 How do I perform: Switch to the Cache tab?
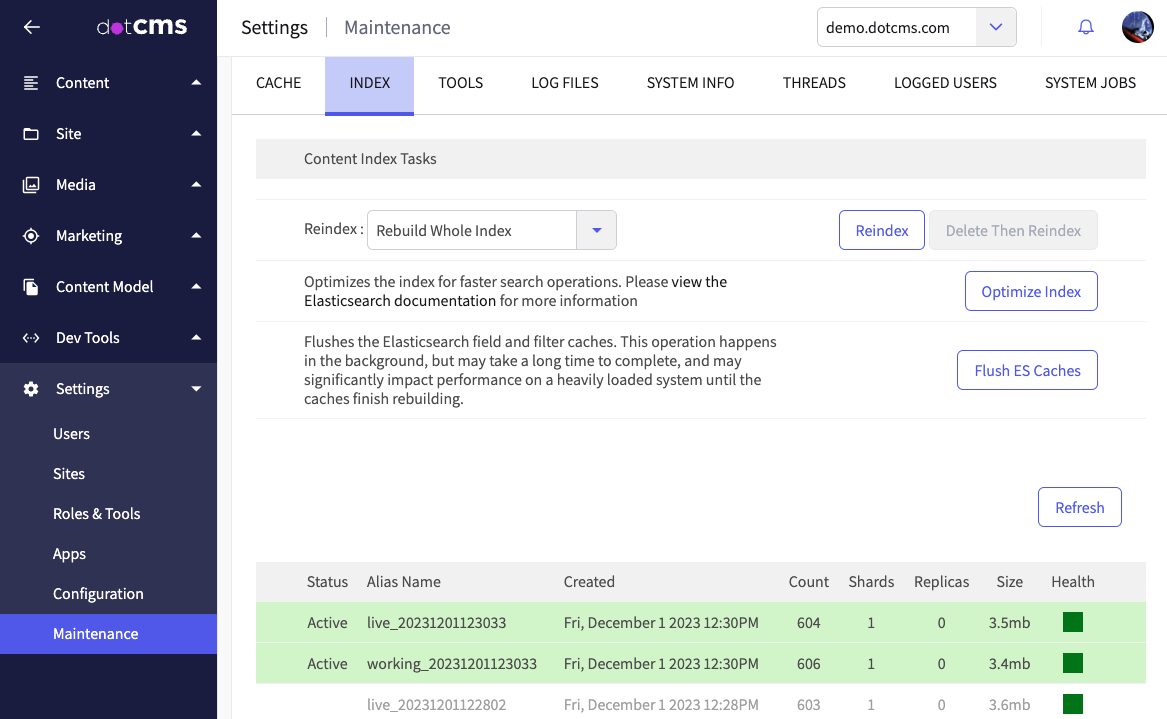tap(278, 83)
